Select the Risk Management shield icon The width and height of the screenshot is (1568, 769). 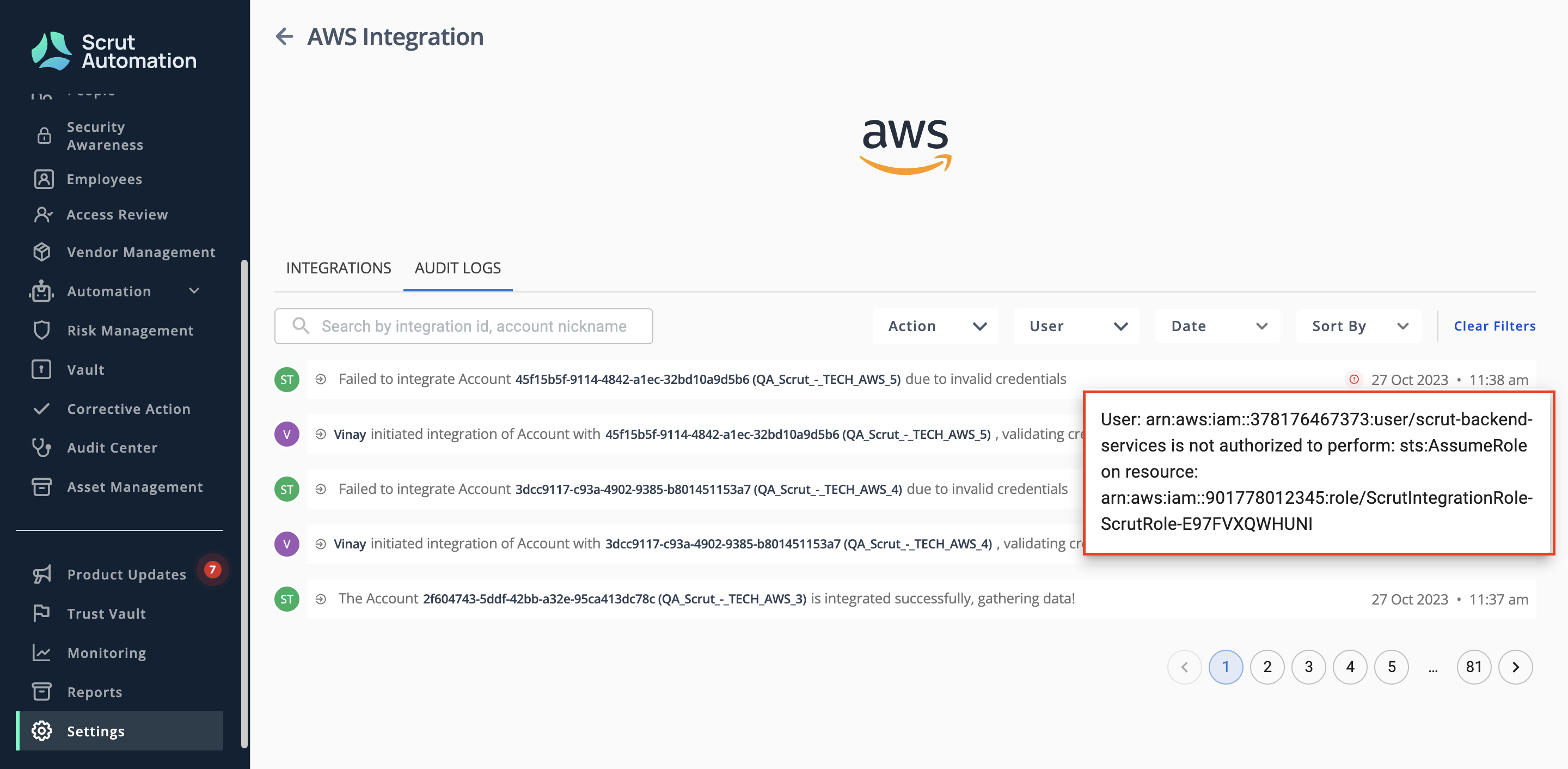pos(41,330)
